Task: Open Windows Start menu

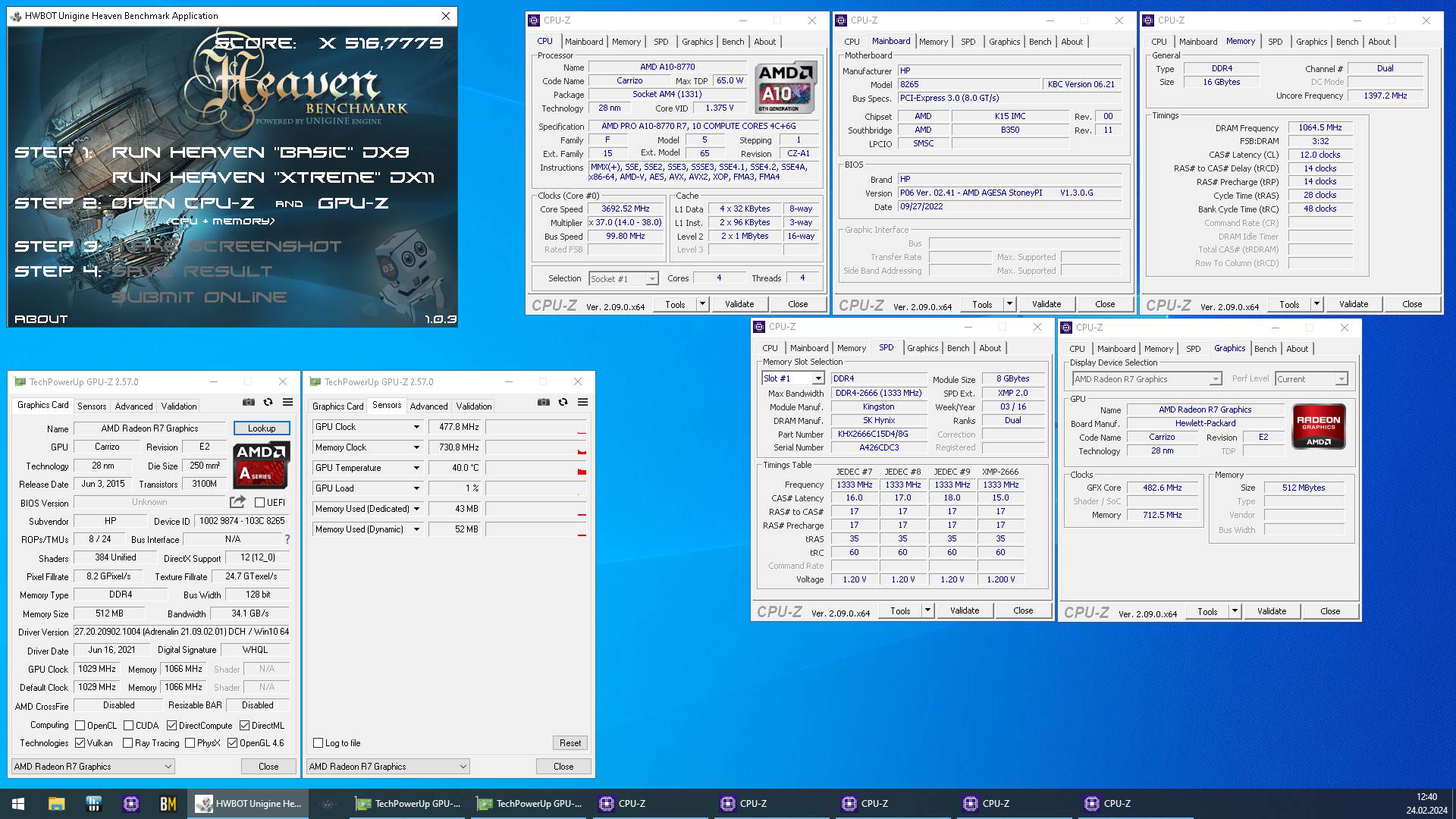Action: point(18,804)
